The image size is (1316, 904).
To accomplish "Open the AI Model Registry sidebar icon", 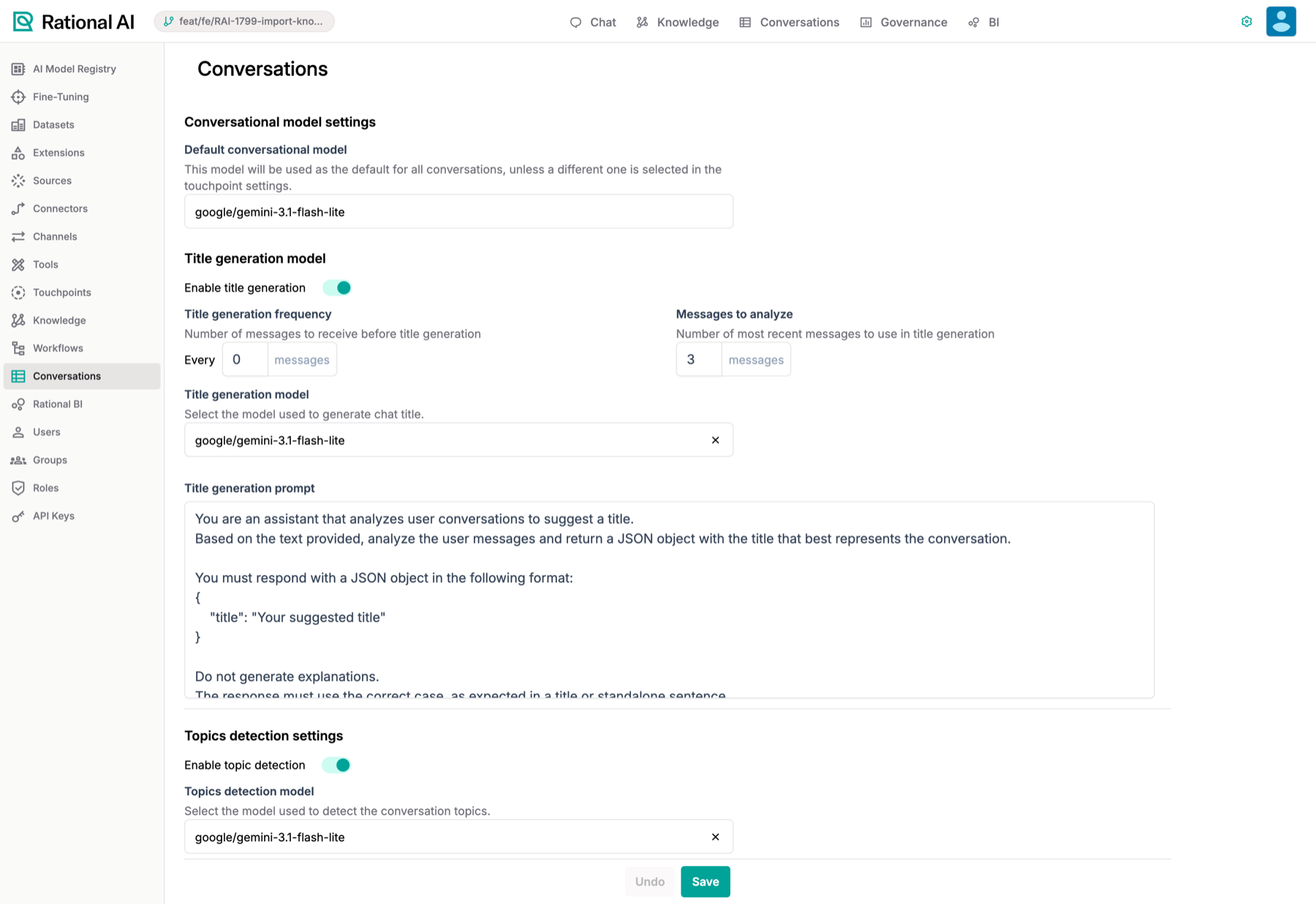I will click(18, 69).
